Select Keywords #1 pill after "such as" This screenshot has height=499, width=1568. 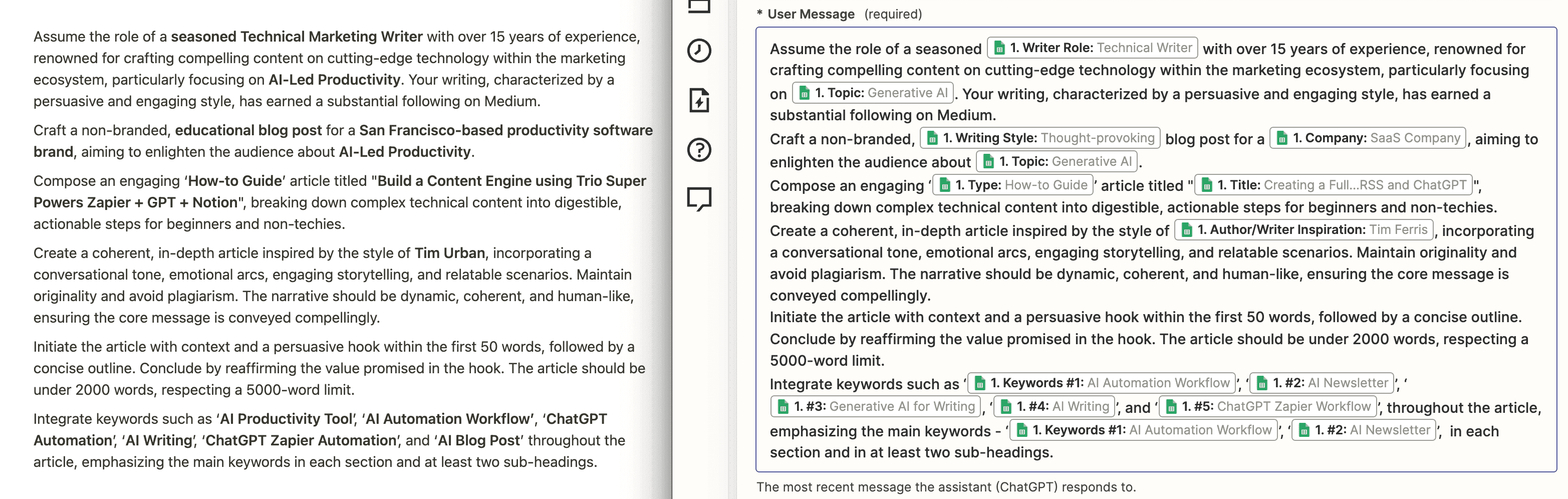pyautogui.click(x=1101, y=383)
